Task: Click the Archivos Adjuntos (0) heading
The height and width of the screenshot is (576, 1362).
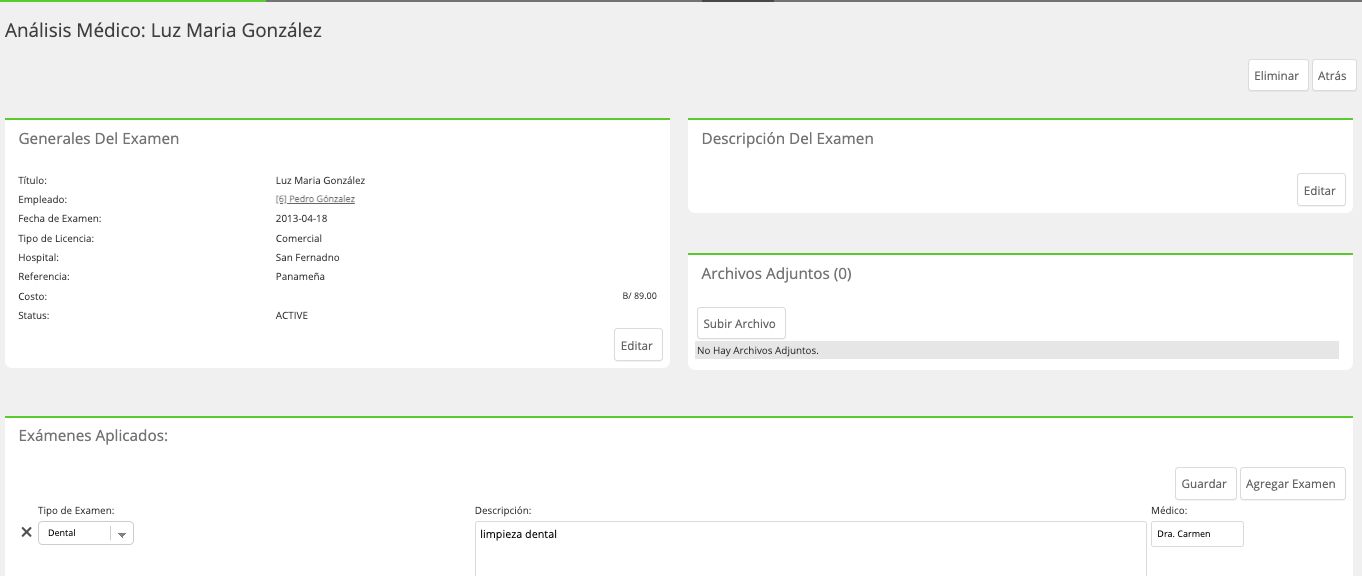Action: [776, 273]
